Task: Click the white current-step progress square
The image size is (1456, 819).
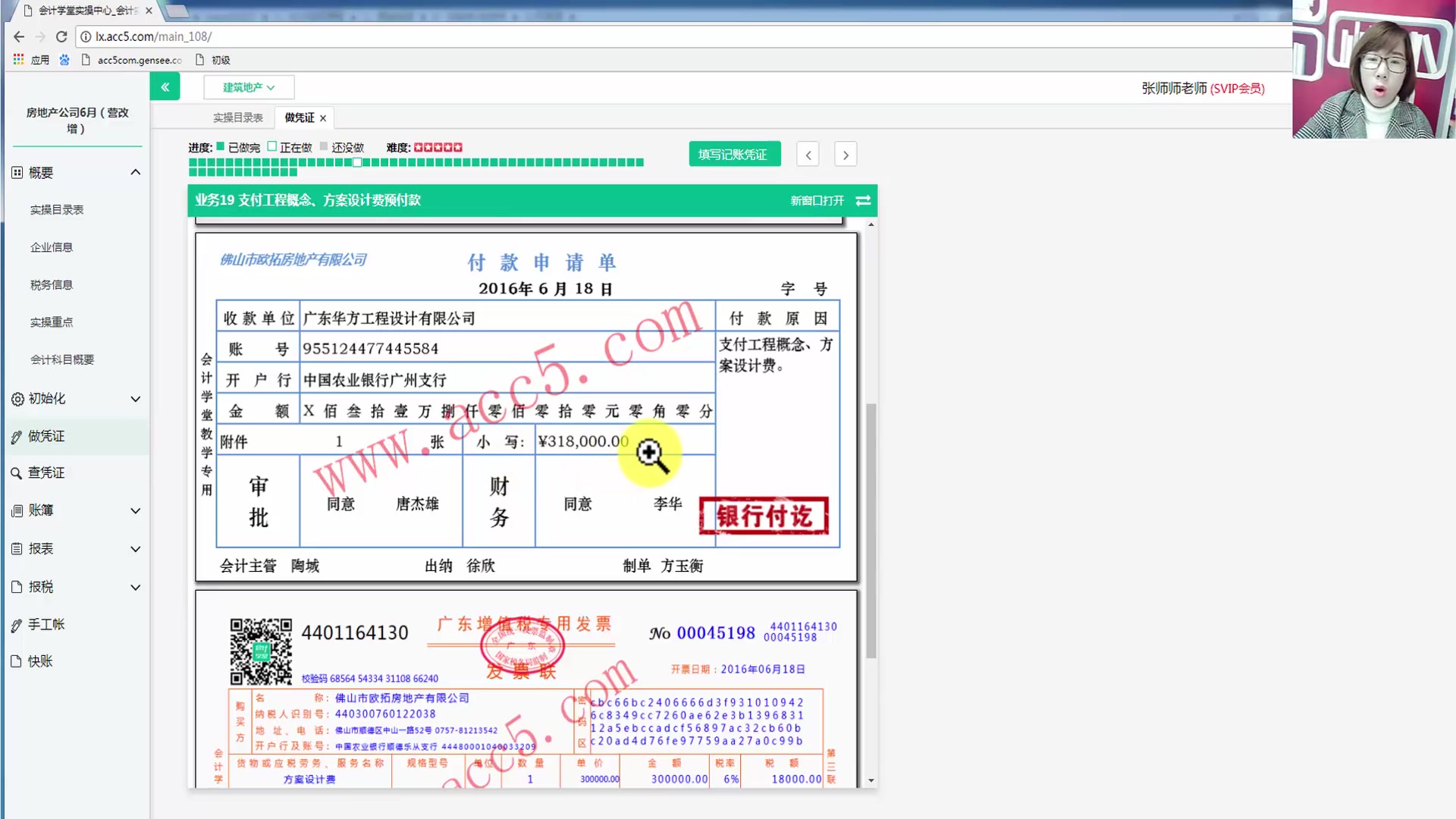Action: (x=357, y=162)
